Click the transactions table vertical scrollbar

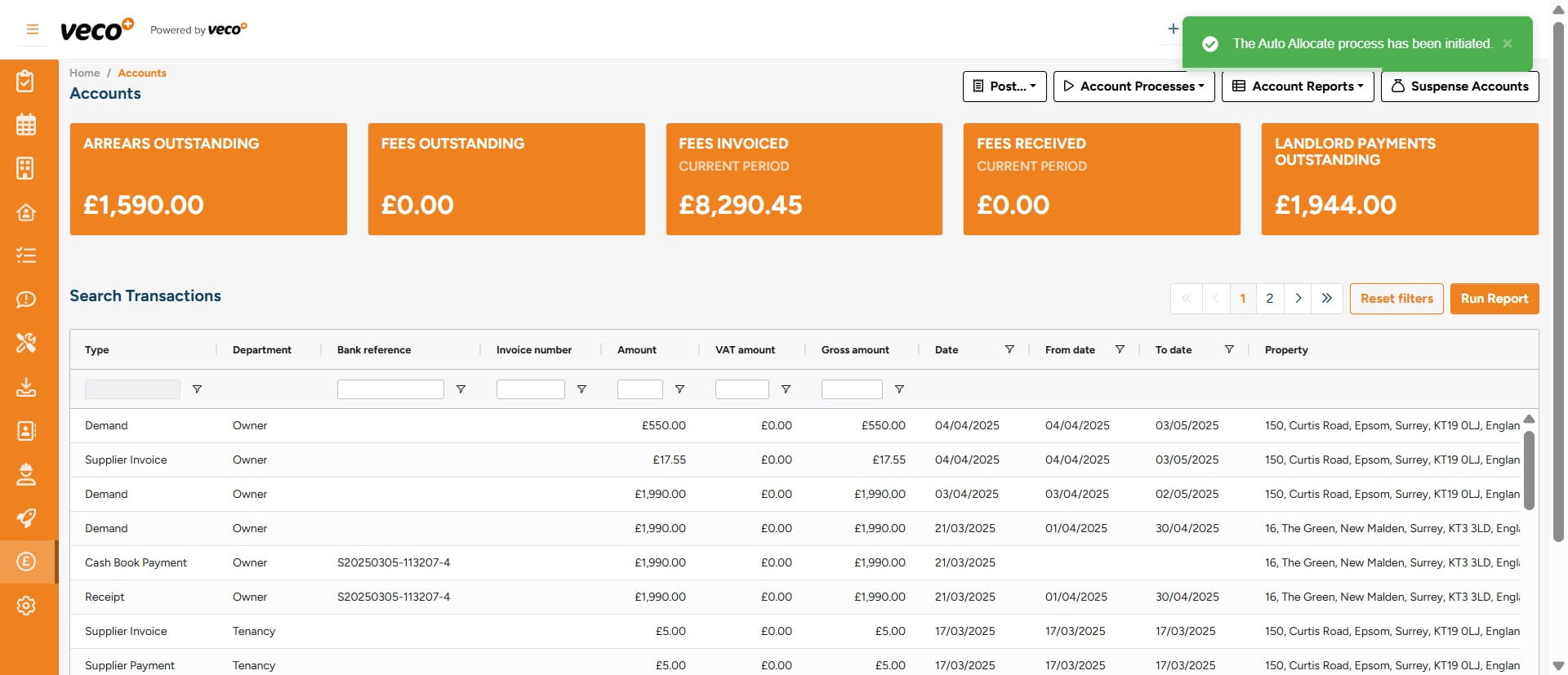click(1529, 470)
